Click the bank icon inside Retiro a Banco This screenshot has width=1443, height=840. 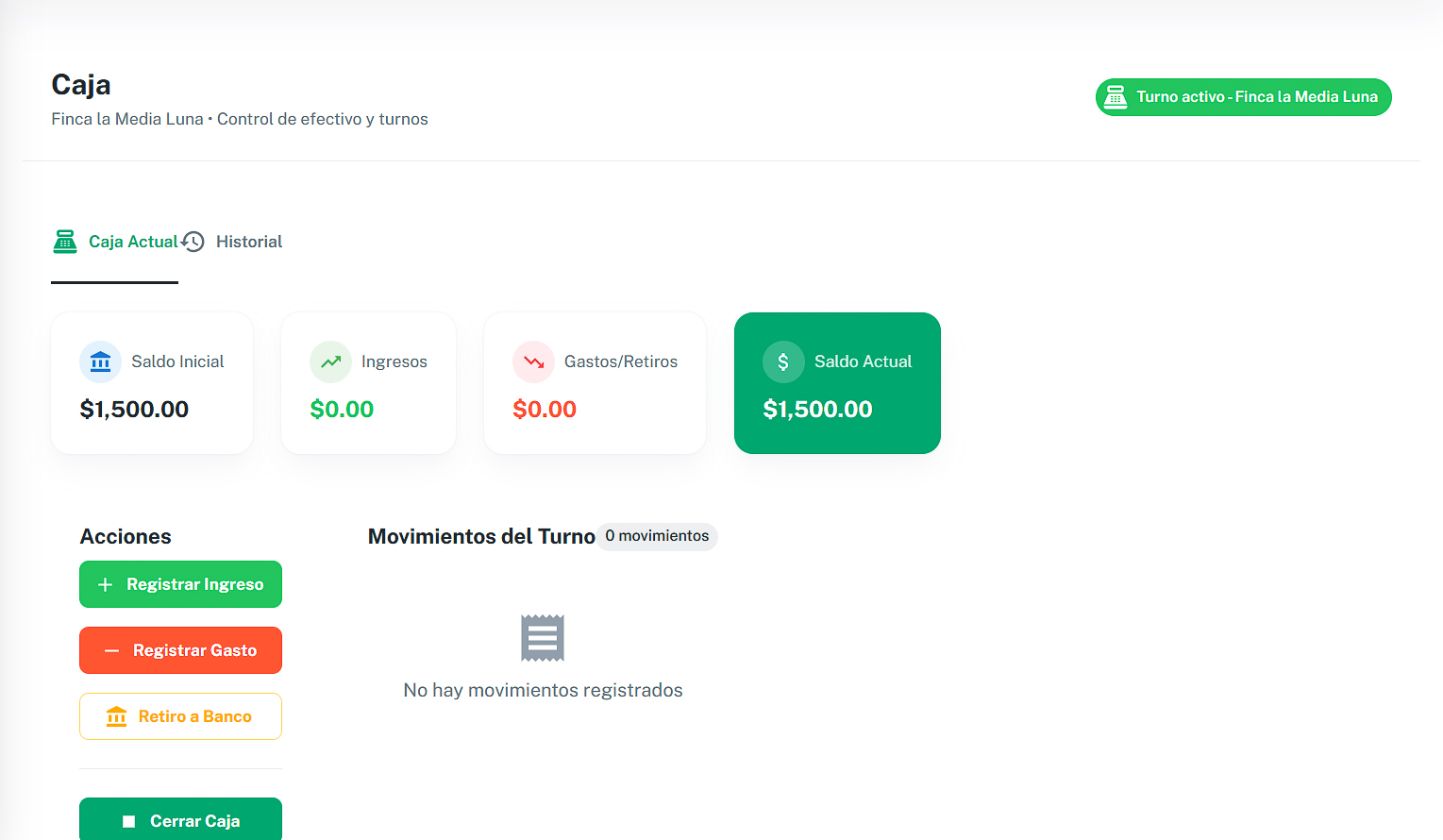tap(117, 715)
